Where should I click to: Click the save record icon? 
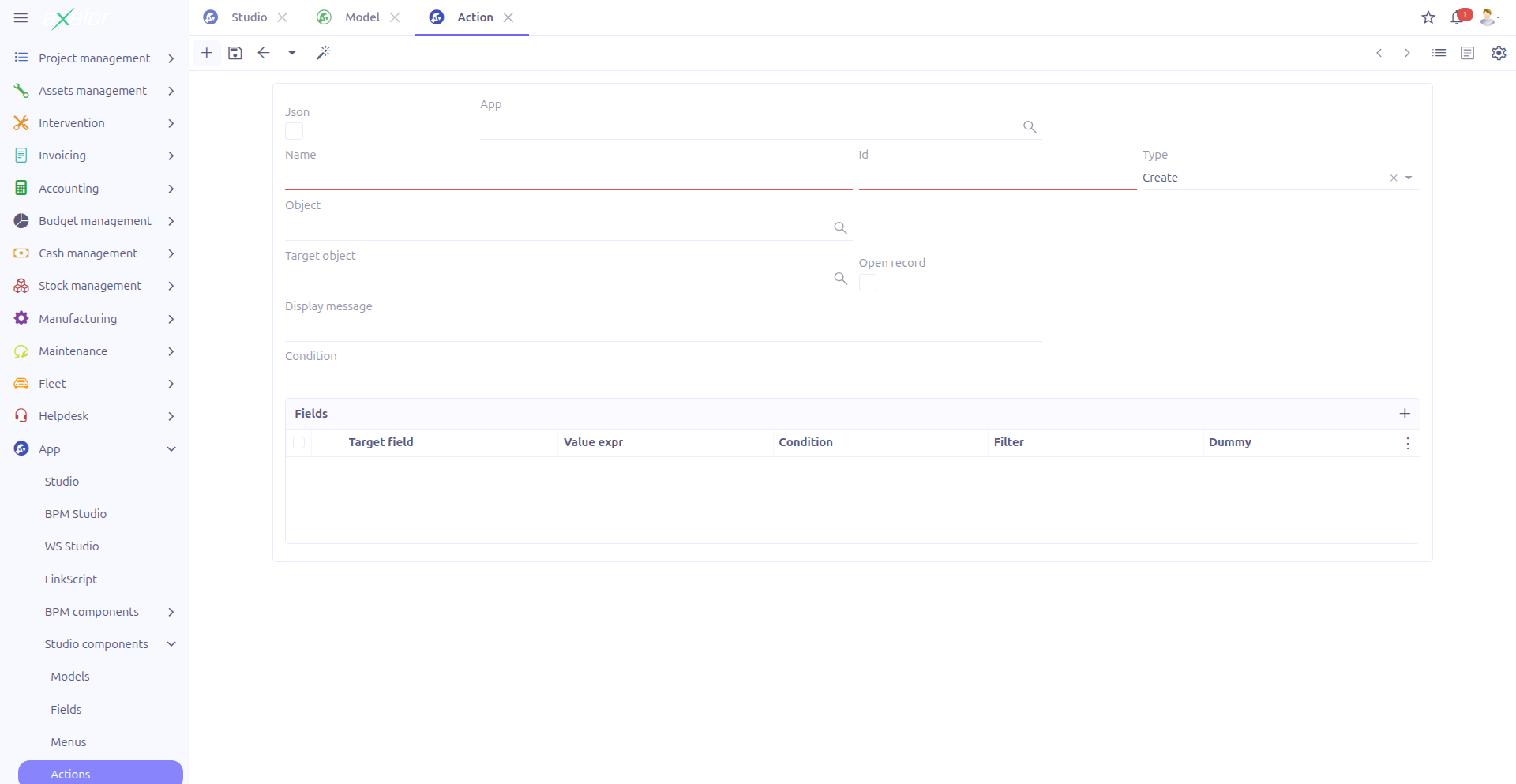235,53
